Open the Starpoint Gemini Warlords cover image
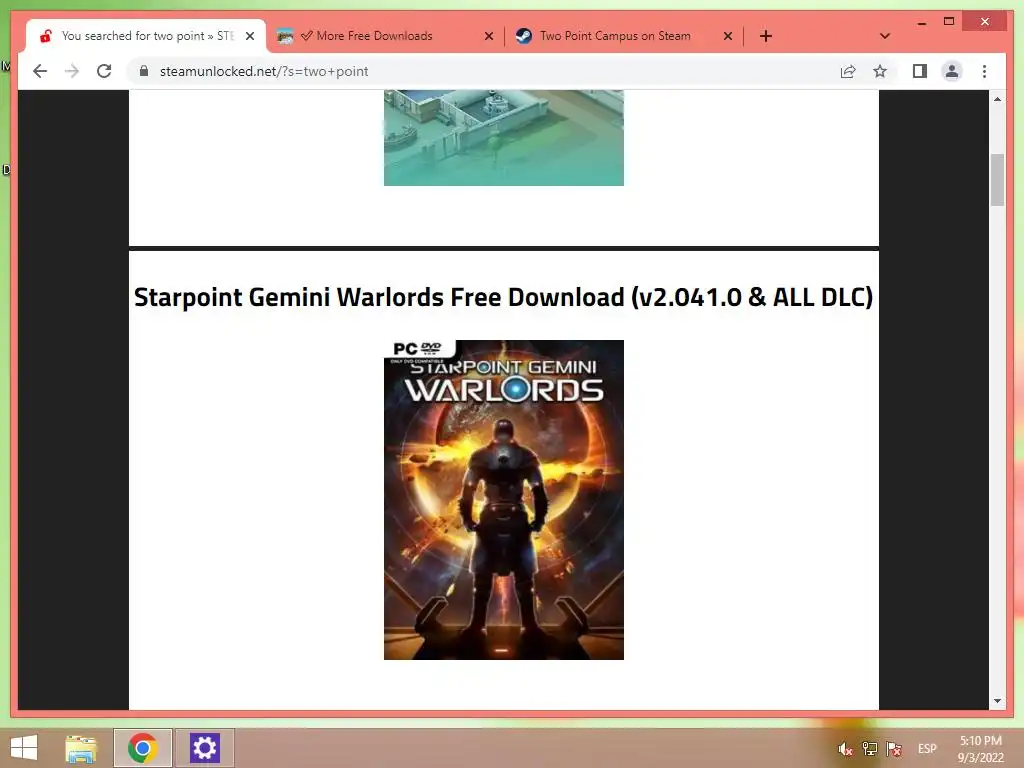This screenshot has width=1024, height=768. coord(504,500)
